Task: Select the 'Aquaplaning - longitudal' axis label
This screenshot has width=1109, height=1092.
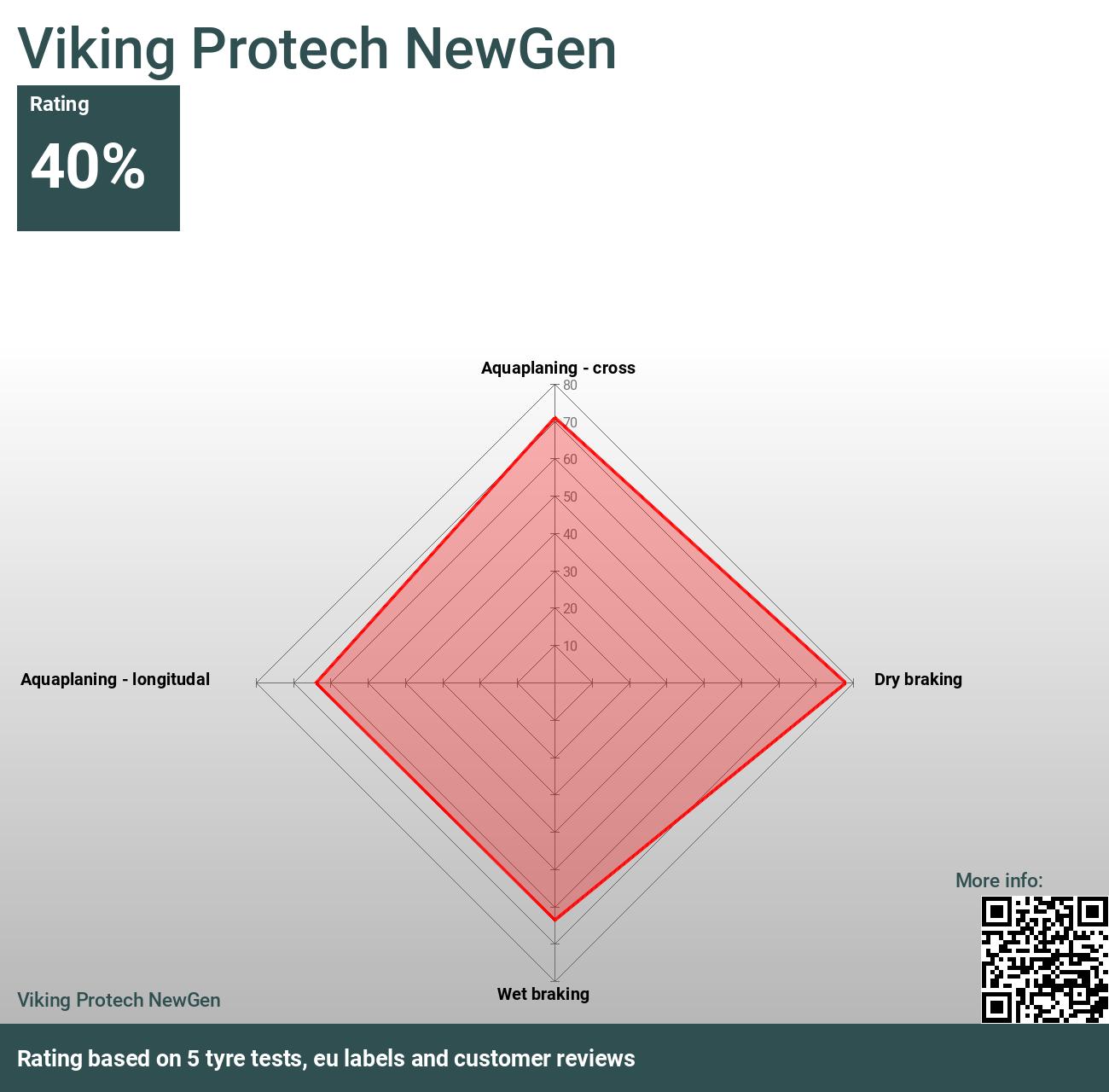Action: pos(115,679)
